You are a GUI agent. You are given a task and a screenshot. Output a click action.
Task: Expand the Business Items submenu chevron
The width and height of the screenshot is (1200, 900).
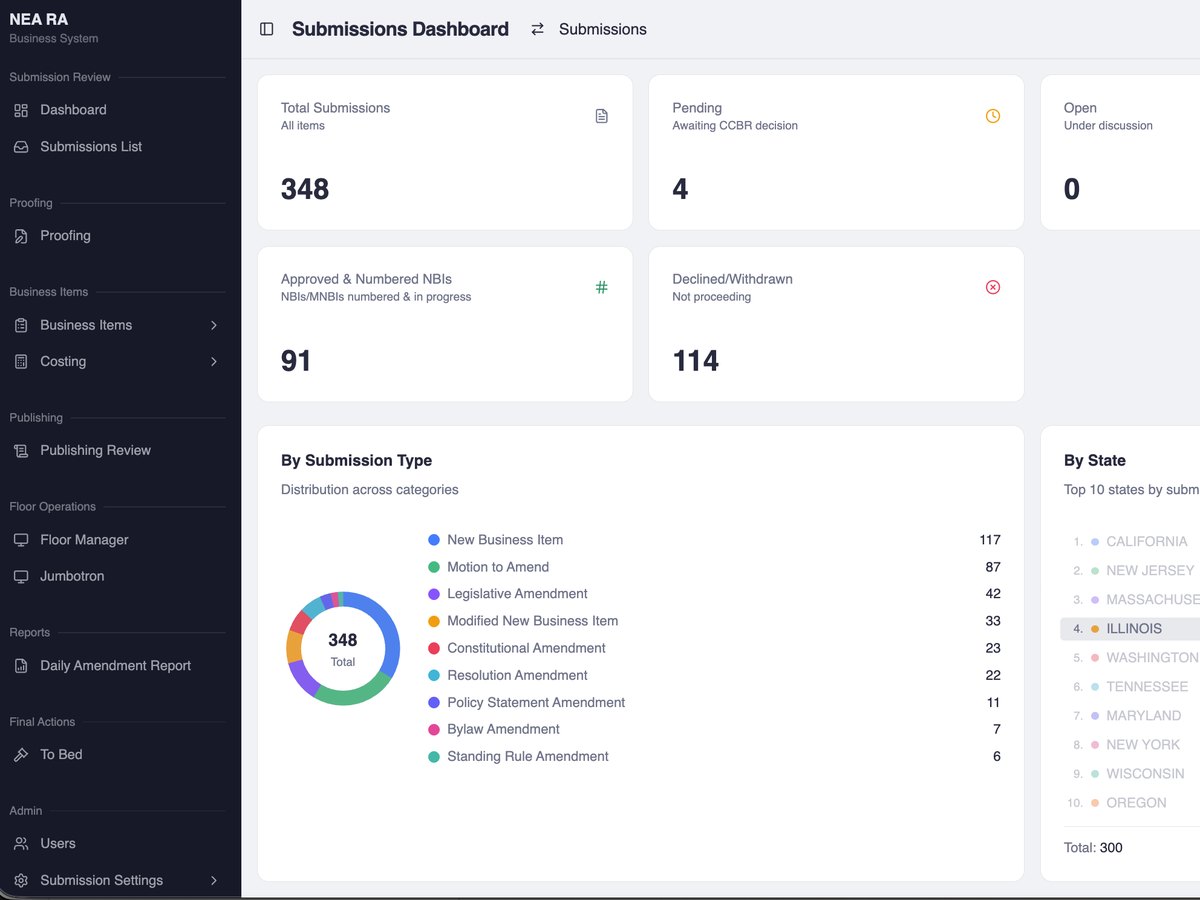tap(214, 325)
